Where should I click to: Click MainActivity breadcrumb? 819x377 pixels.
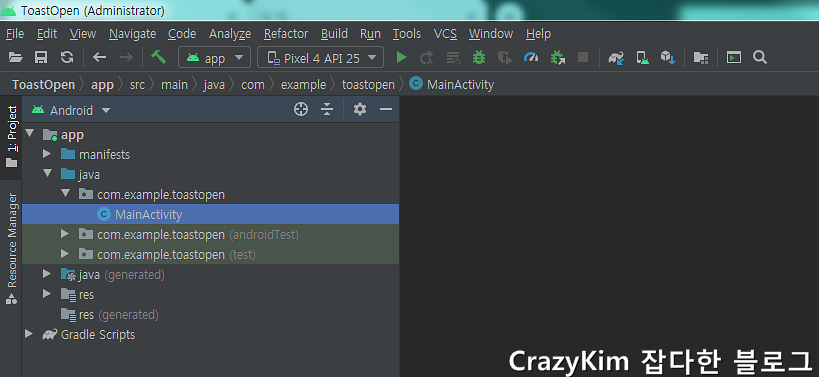[x=452, y=85]
